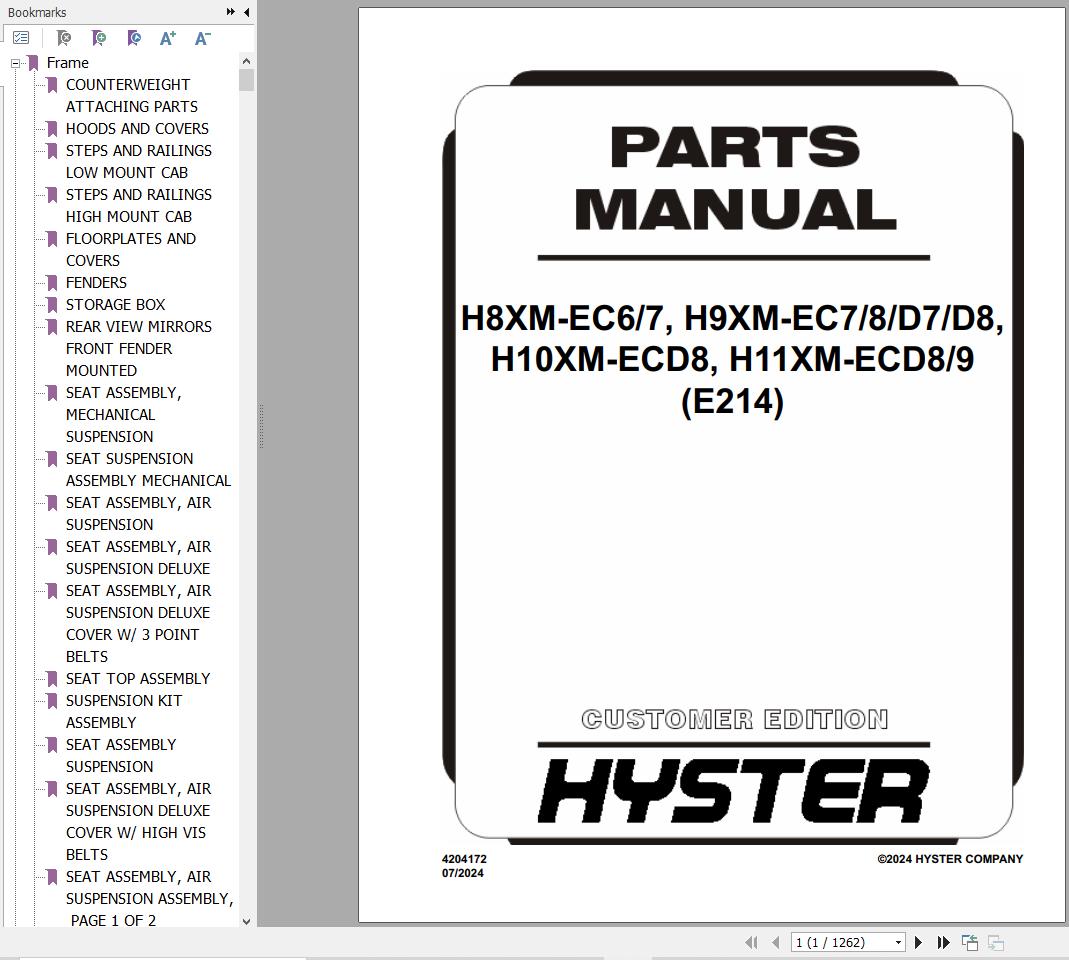The width and height of the screenshot is (1069, 960).
Task: Expand the Bookmarks panel options chevron
Action: (231, 12)
